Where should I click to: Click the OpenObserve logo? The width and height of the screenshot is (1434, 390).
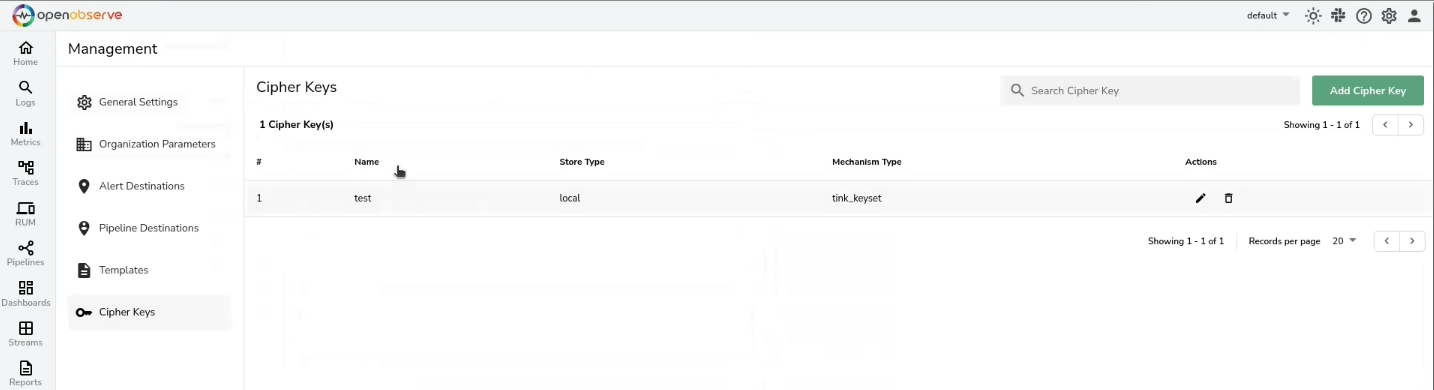68,15
